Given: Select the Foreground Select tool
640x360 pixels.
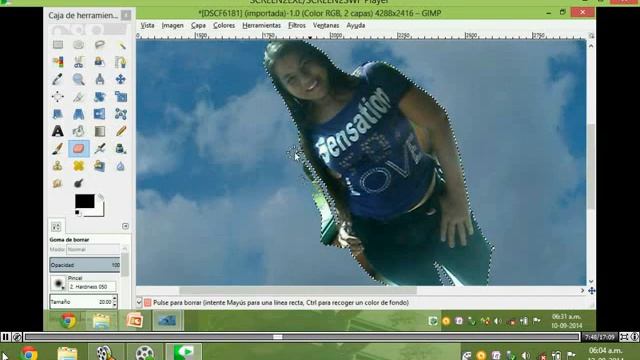Looking at the screenshot, I should [100, 62].
